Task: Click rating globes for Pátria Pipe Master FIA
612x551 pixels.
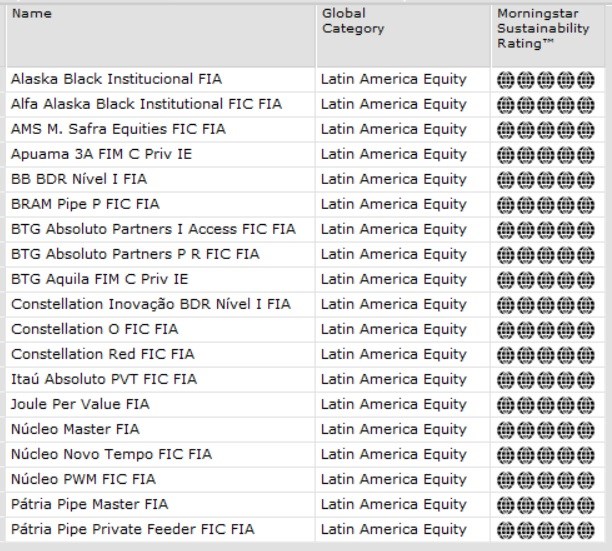Action: [541, 504]
